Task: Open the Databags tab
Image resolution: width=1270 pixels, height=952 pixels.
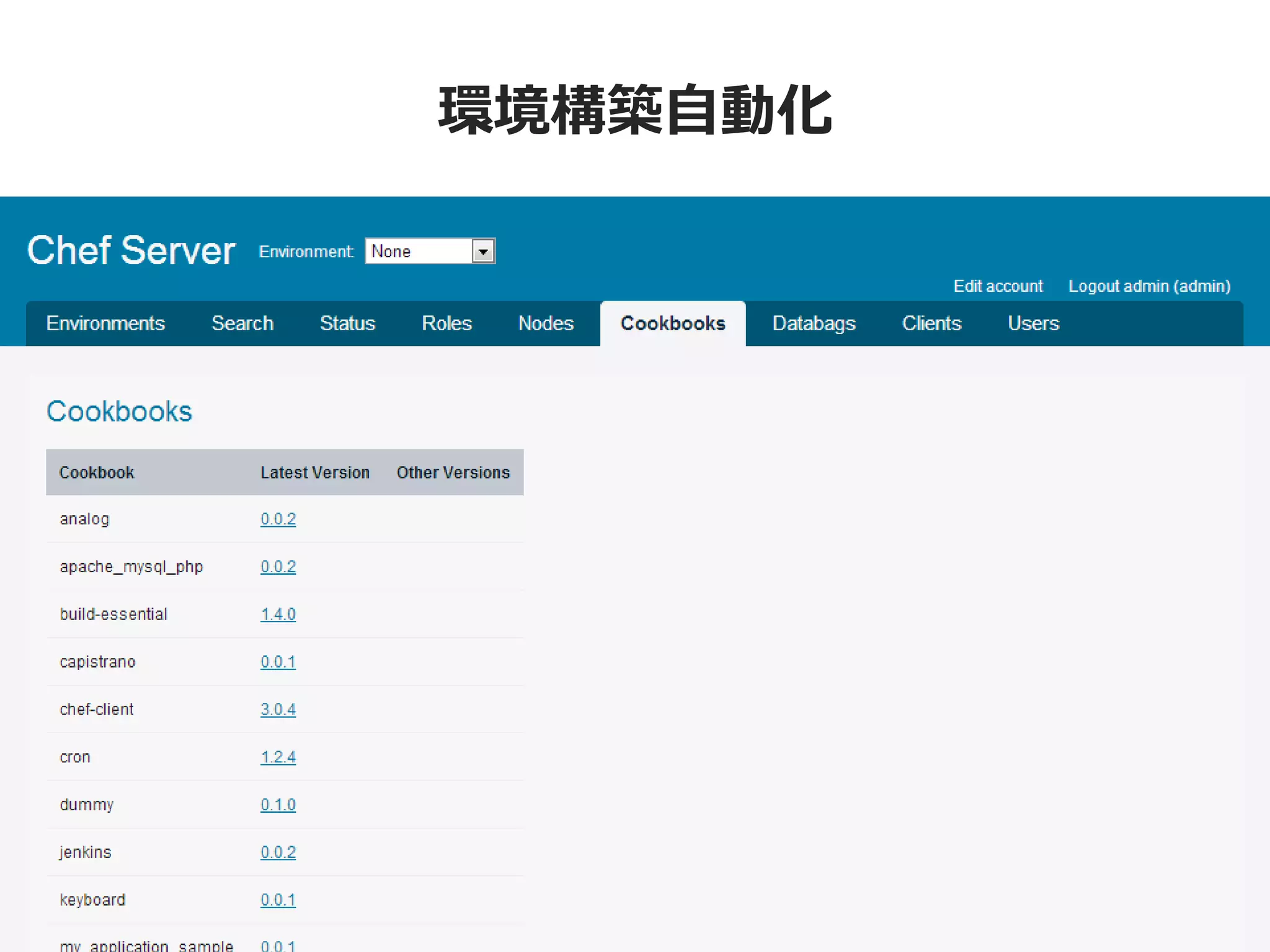Action: (814, 324)
